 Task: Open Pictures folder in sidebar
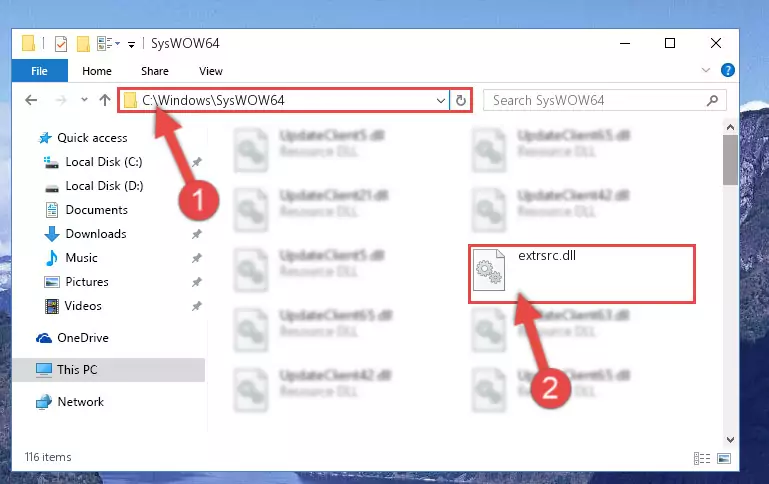click(87, 282)
